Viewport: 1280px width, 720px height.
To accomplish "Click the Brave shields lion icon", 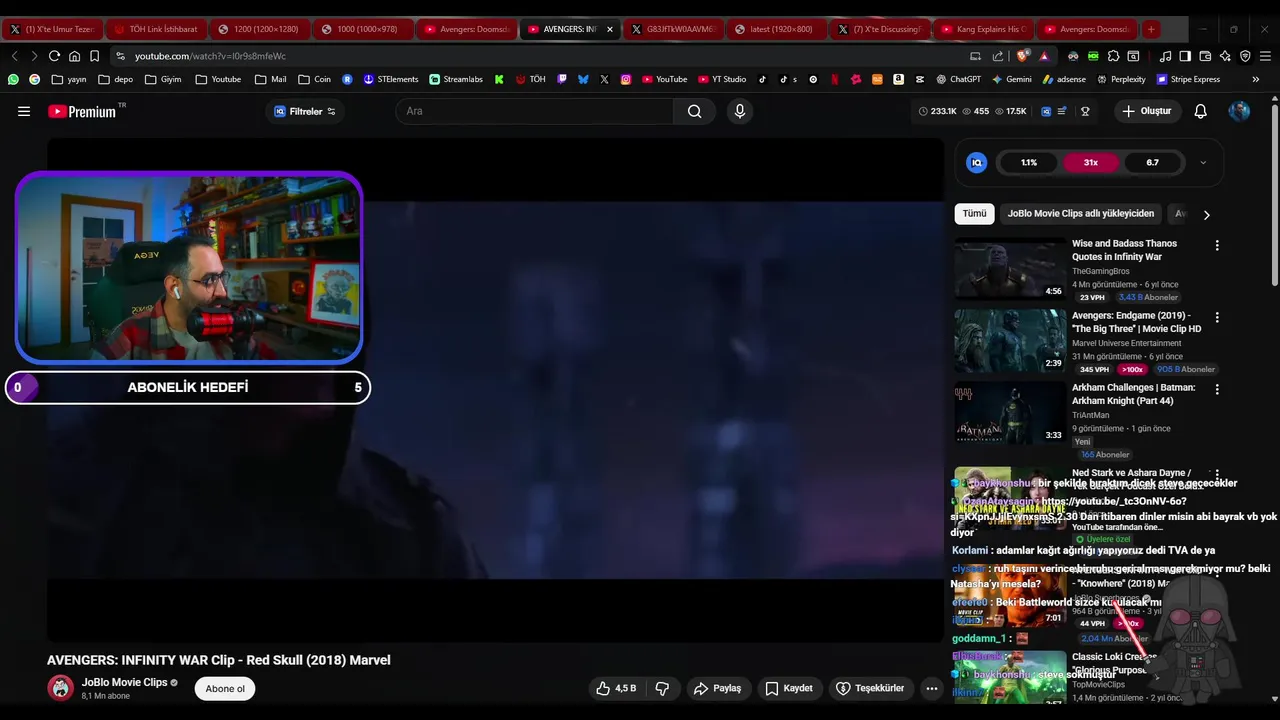I will click(1022, 56).
